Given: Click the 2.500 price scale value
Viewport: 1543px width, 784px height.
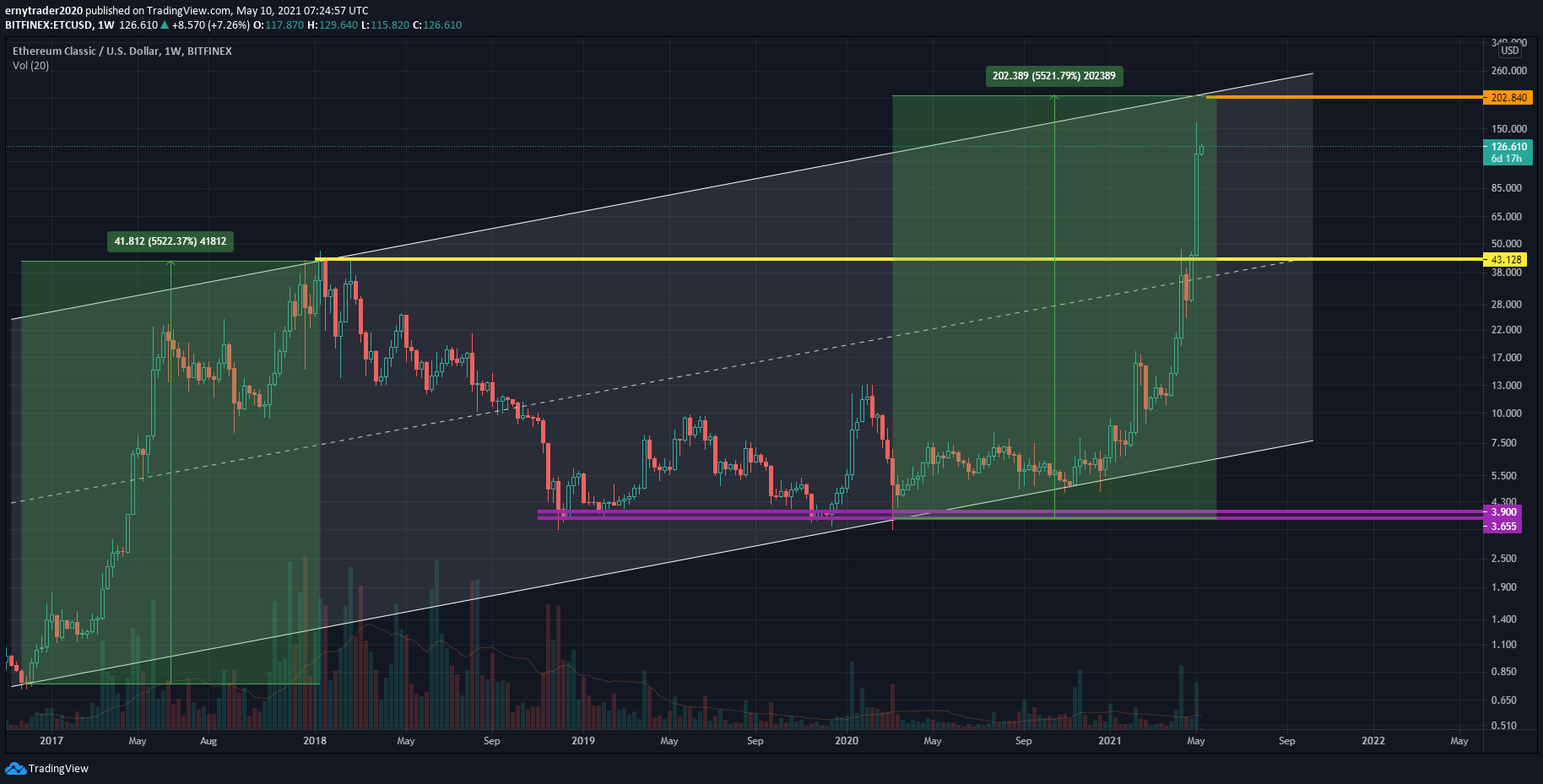Looking at the screenshot, I should pos(1504,559).
